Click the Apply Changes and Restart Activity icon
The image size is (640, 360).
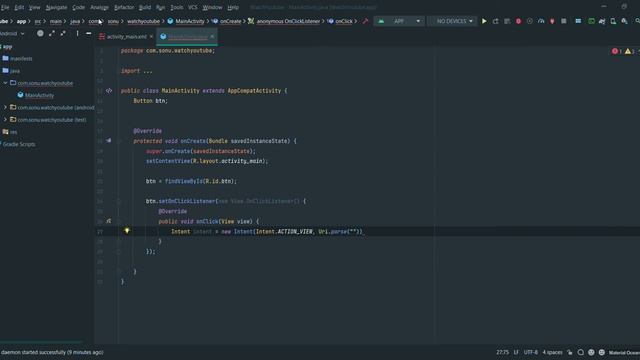tap(496, 21)
